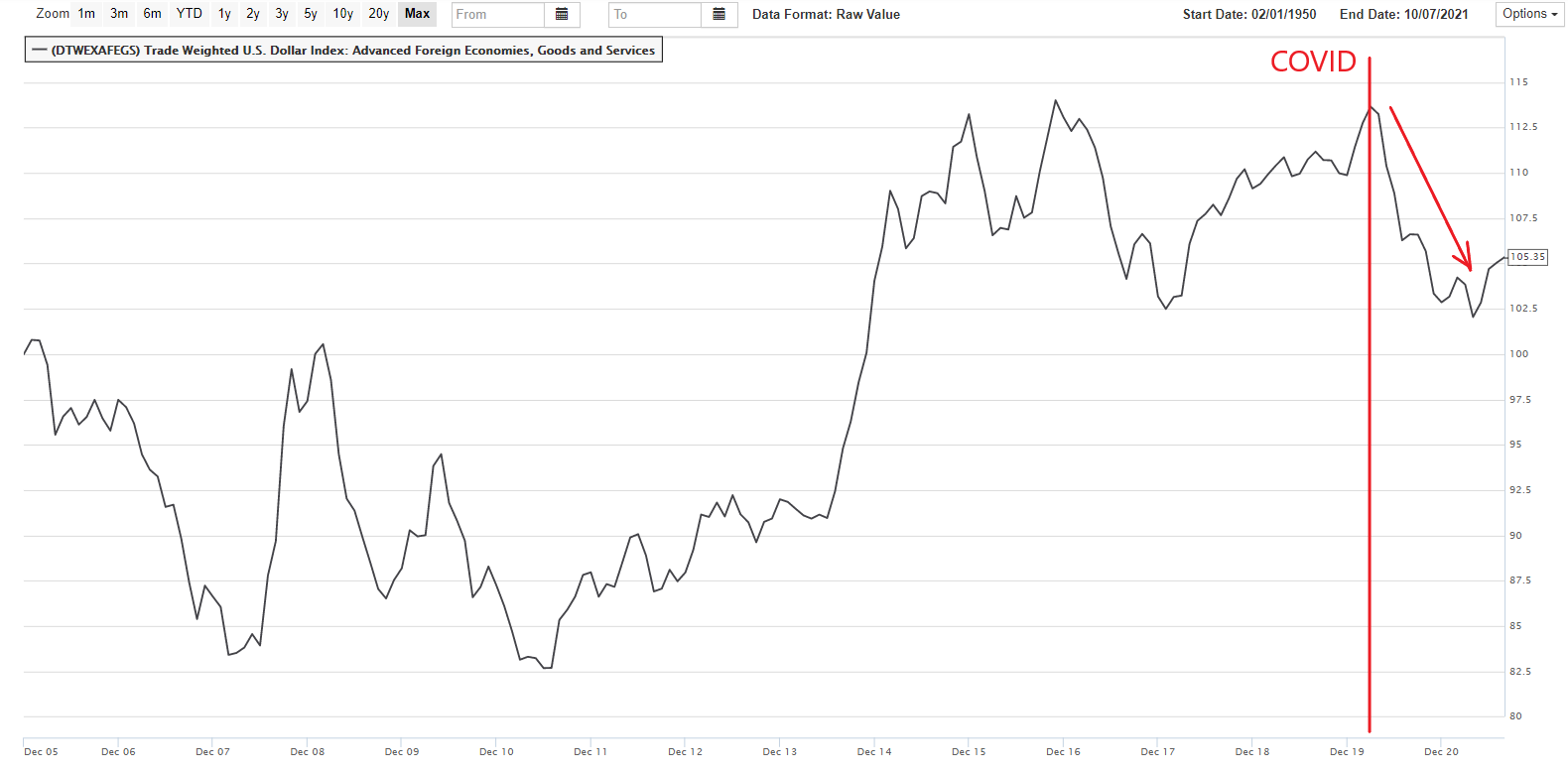Click the Dec 14 x-axis label
1568x774 pixels.
[874, 752]
